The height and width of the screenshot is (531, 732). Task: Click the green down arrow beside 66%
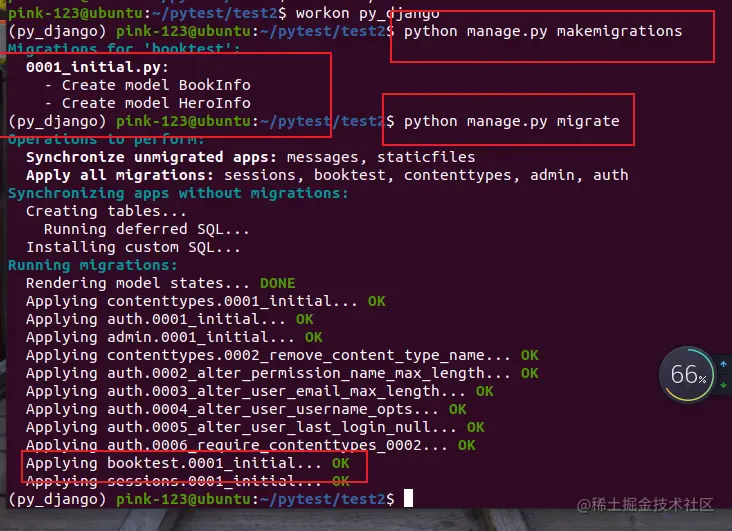pyautogui.click(x=724, y=385)
